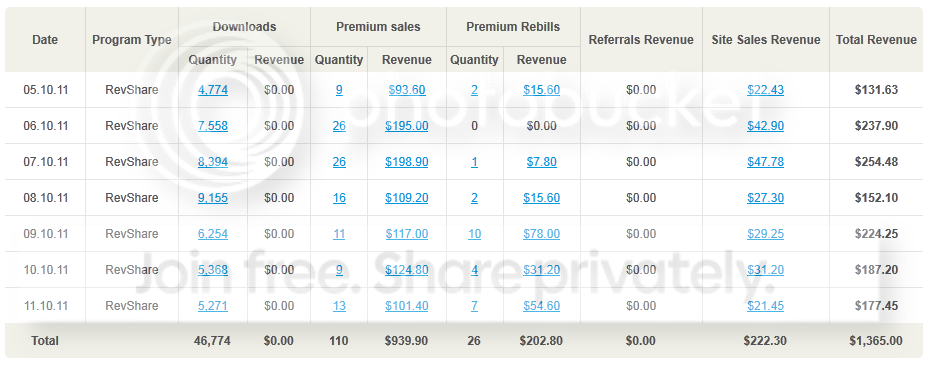
Task: Open 07.10.11 premium sales quantity 26
Action: pyautogui.click(x=339, y=162)
